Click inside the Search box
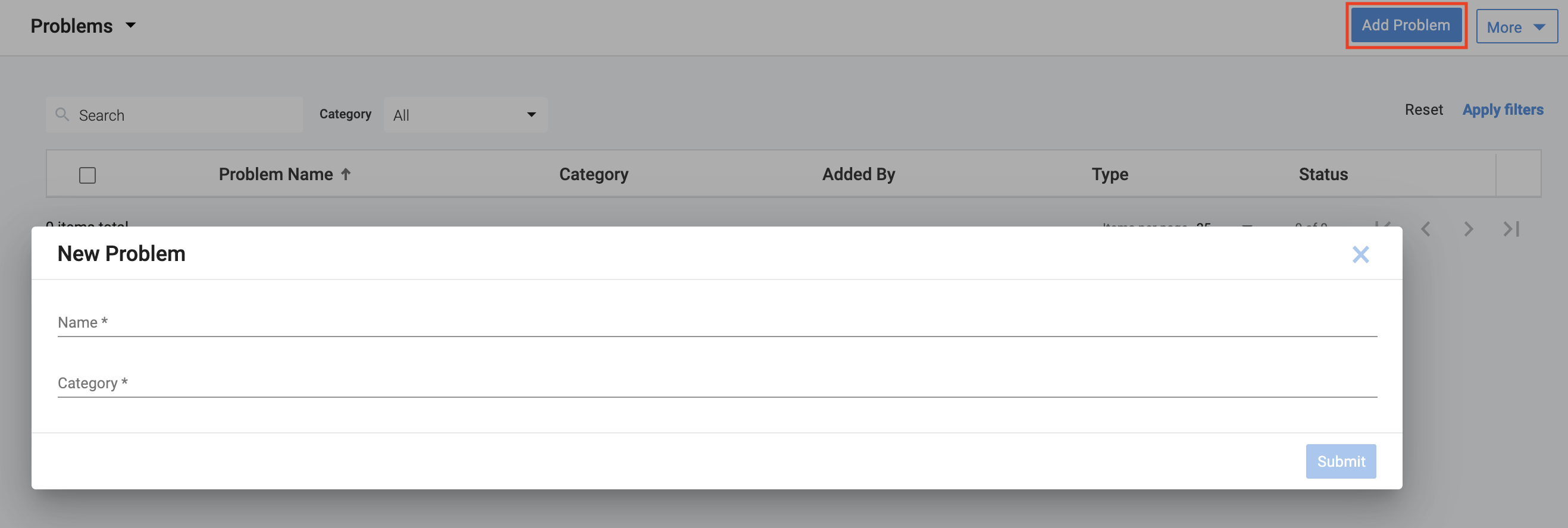This screenshot has height=528, width=1568. coord(183,115)
